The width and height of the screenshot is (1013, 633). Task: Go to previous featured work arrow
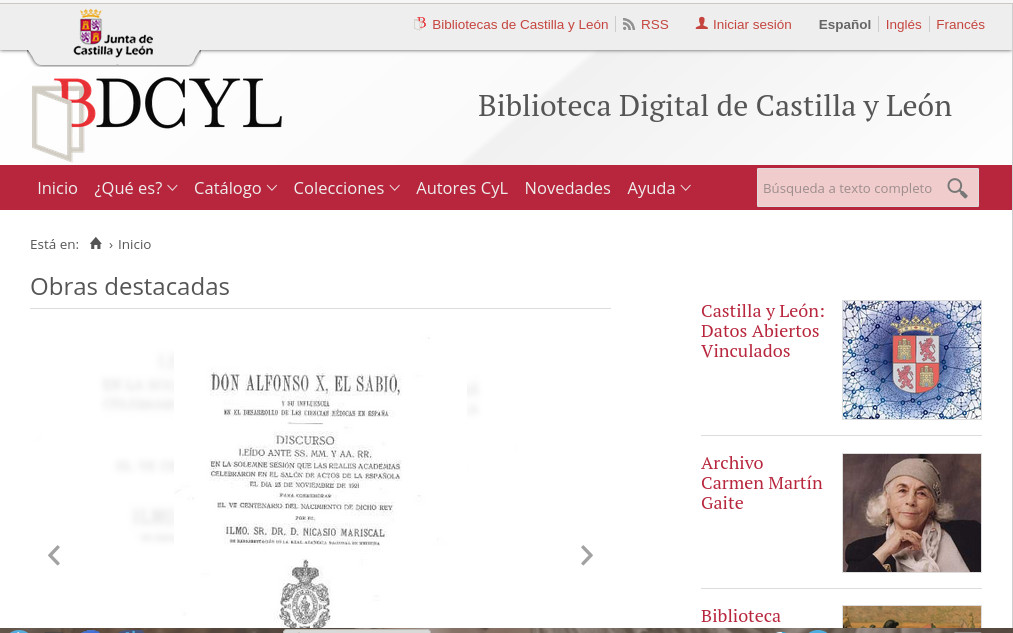click(54, 556)
